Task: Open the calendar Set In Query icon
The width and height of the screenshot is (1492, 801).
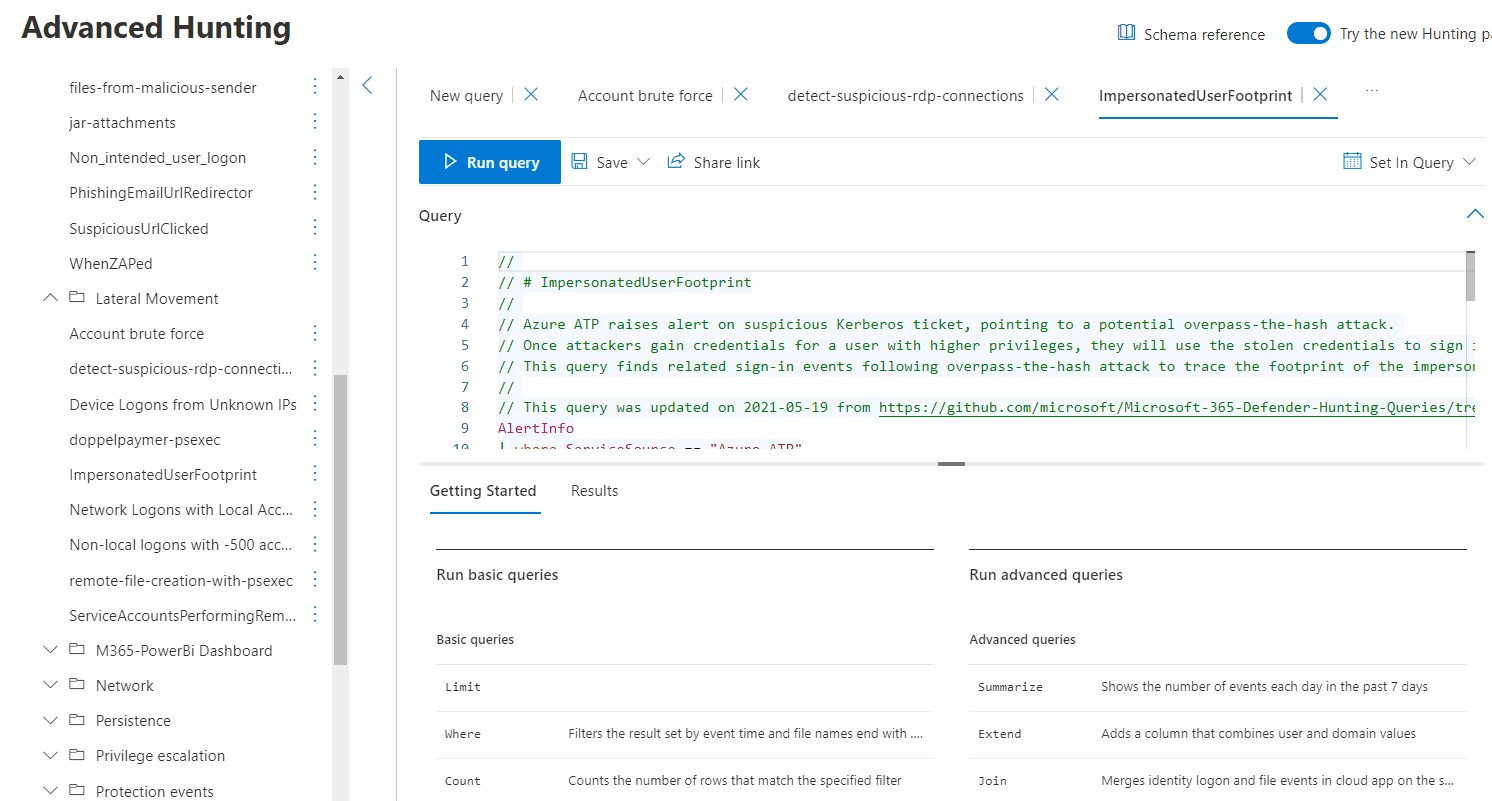Action: (x=1352, y=162)
